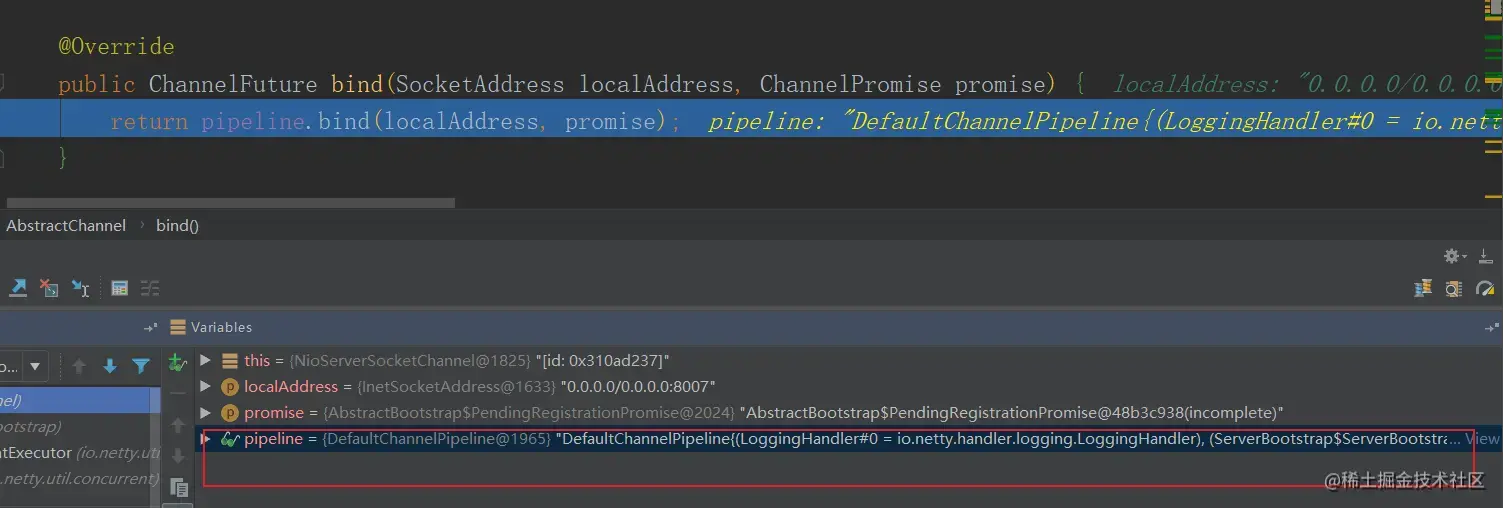Open the debug settings gear menu
1503x508 pixels.
click(x=1454, y=256)
